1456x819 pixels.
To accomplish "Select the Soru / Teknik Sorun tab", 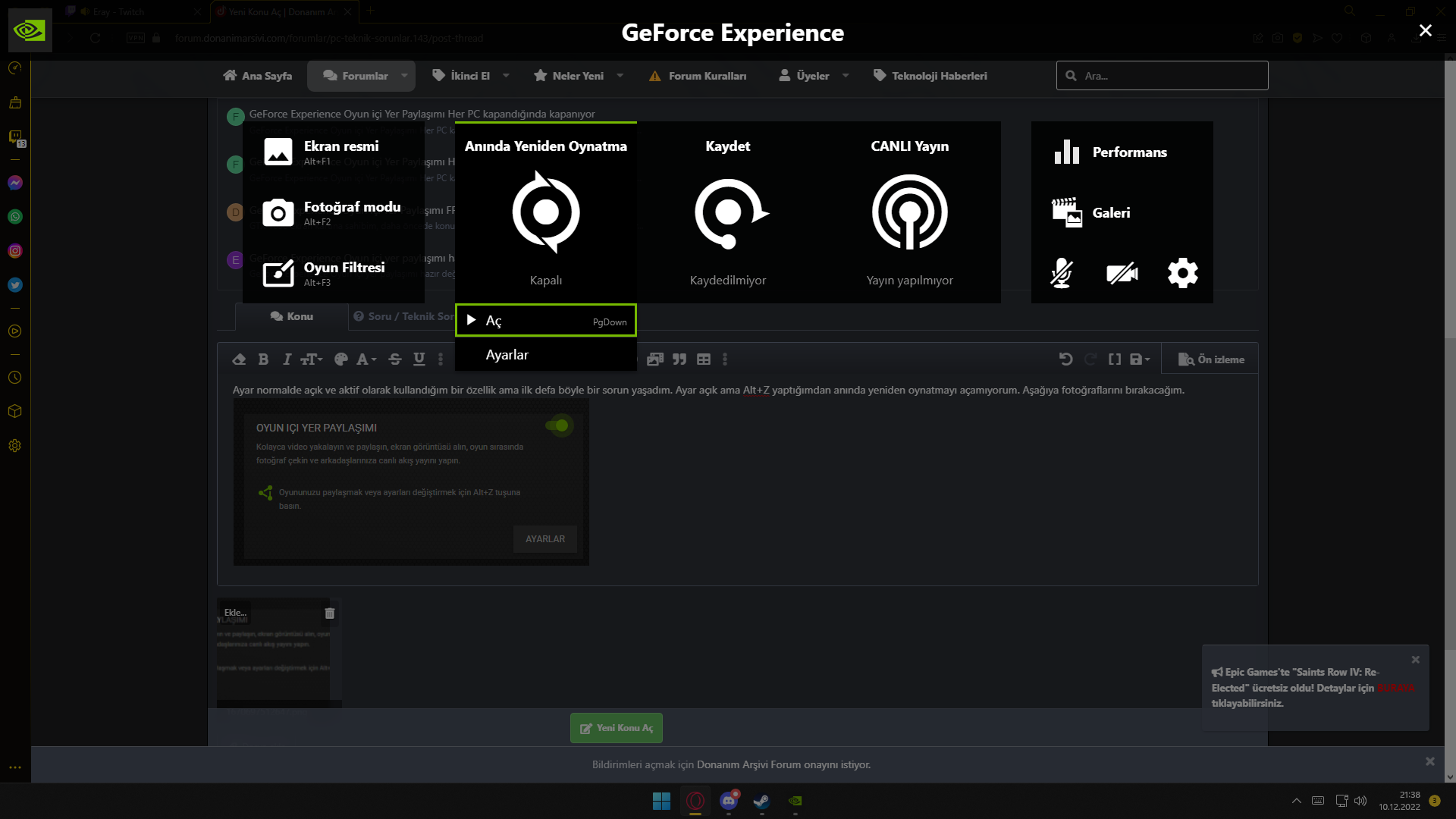I will [x=402, y=316].
